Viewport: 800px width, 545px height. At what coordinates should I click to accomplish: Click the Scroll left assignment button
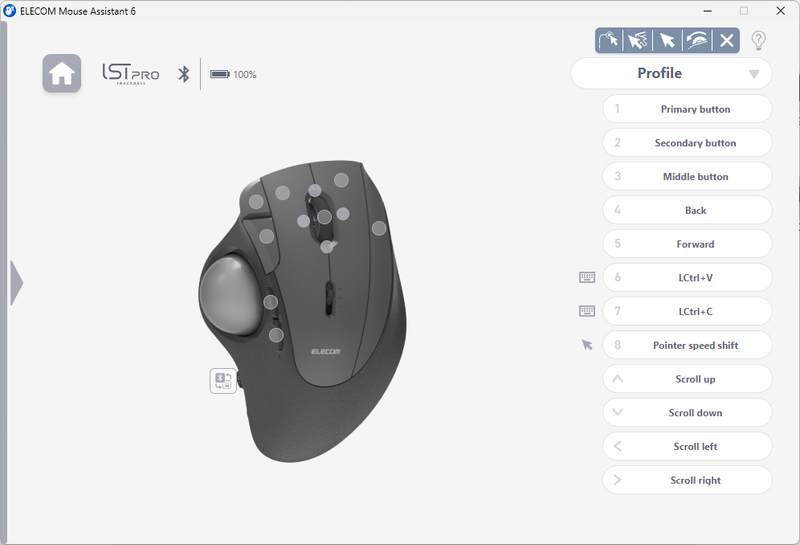click(x=687, y=446)
